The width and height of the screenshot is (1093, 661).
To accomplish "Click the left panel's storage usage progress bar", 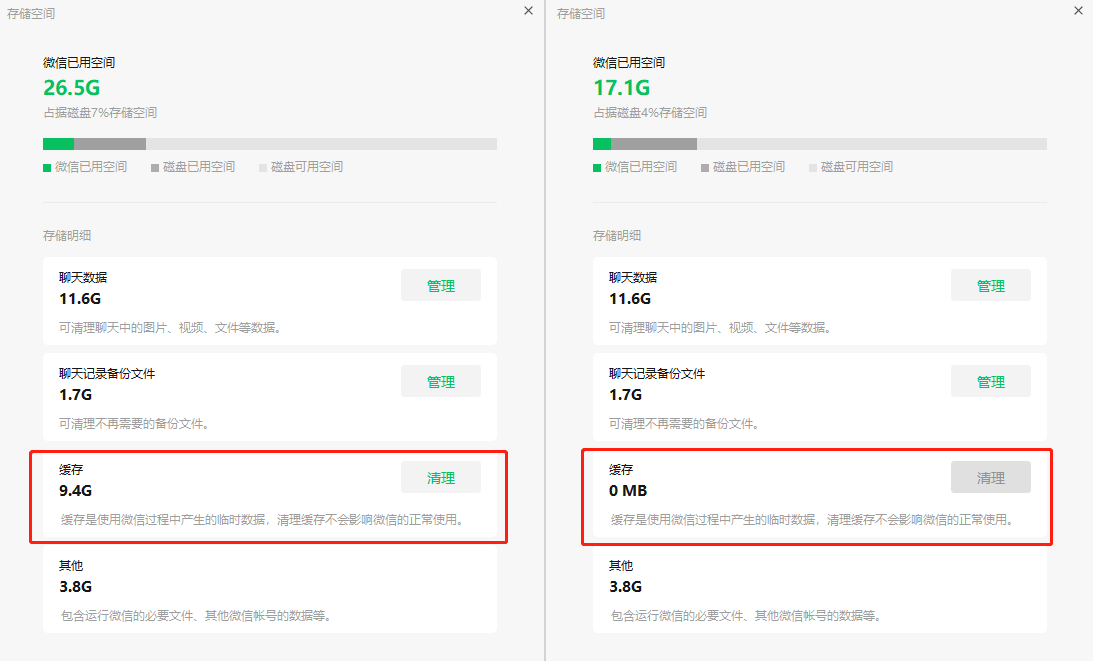I will (270, 143).
